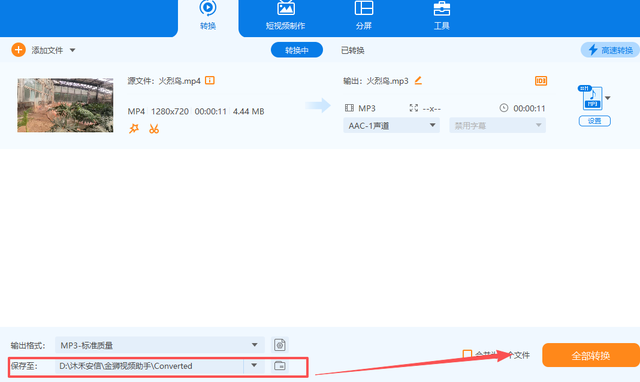This screenshot has width=640, height=382.
Task: Open the 输出格式 MP3-标准质量 dropdown
Action: tap(160, 345)
